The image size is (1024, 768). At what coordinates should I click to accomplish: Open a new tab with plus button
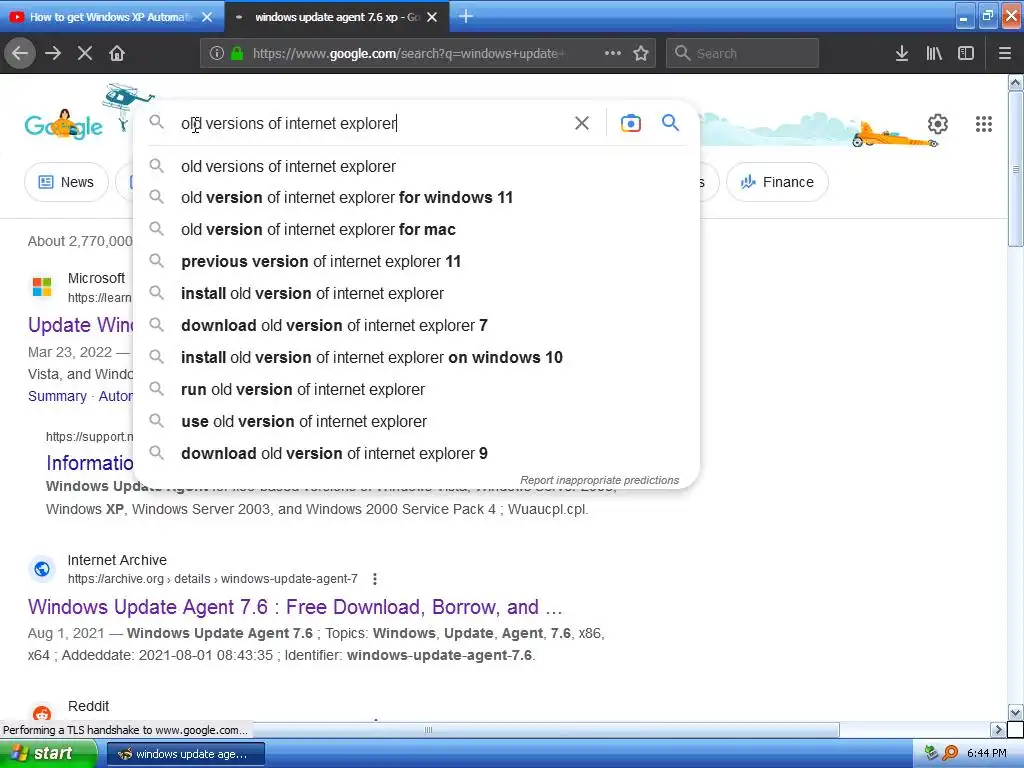[466, 16]
